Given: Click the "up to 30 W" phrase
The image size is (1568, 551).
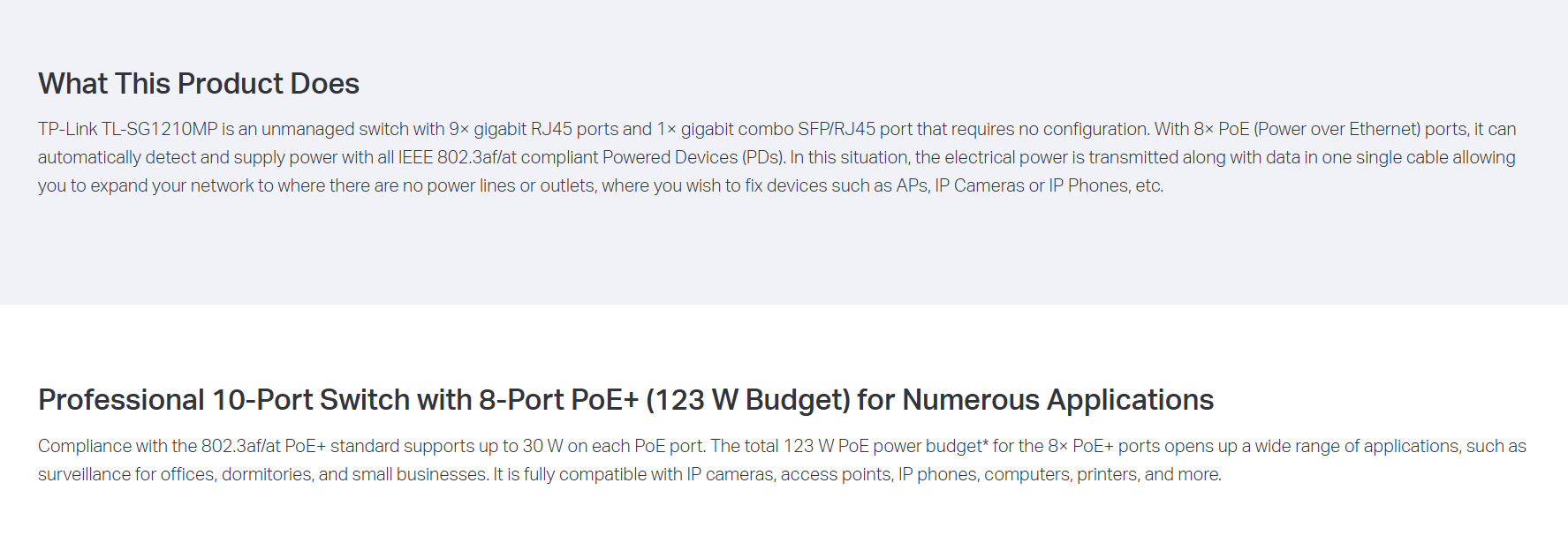Looking at the screenshot, I should [x=519, y=446].
